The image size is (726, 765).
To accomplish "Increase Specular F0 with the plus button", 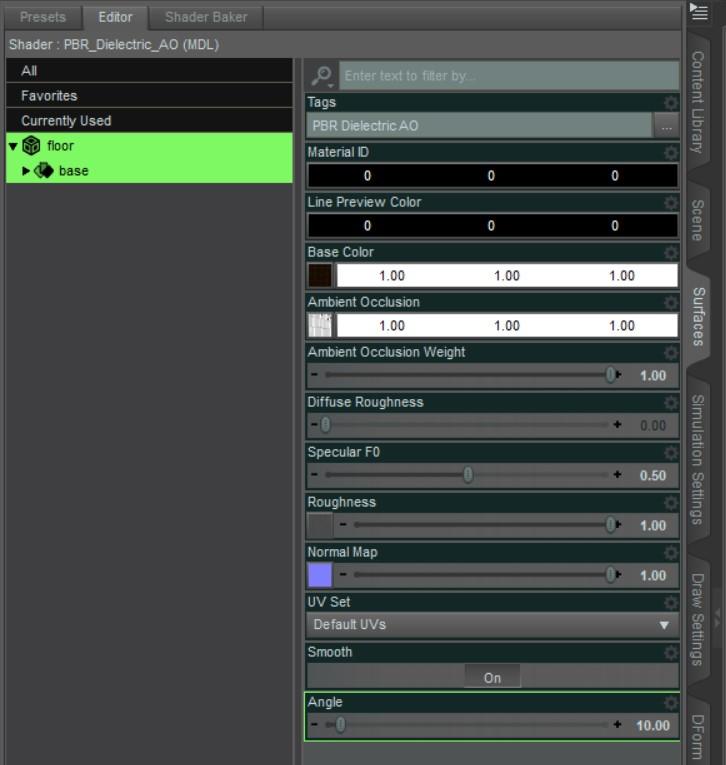I will [x=617, y=474].
